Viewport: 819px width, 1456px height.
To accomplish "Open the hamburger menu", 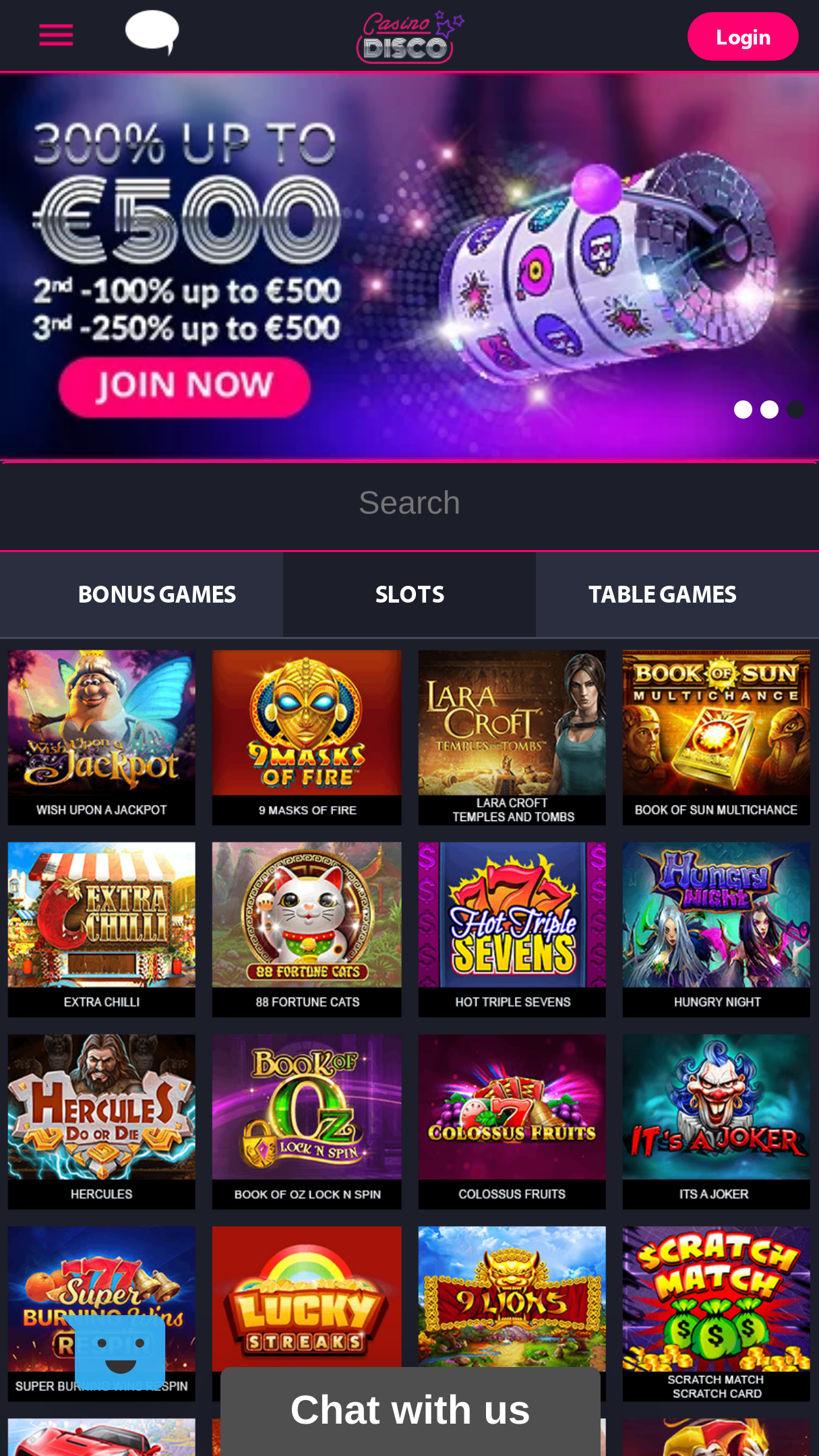I will click(56, 35).
